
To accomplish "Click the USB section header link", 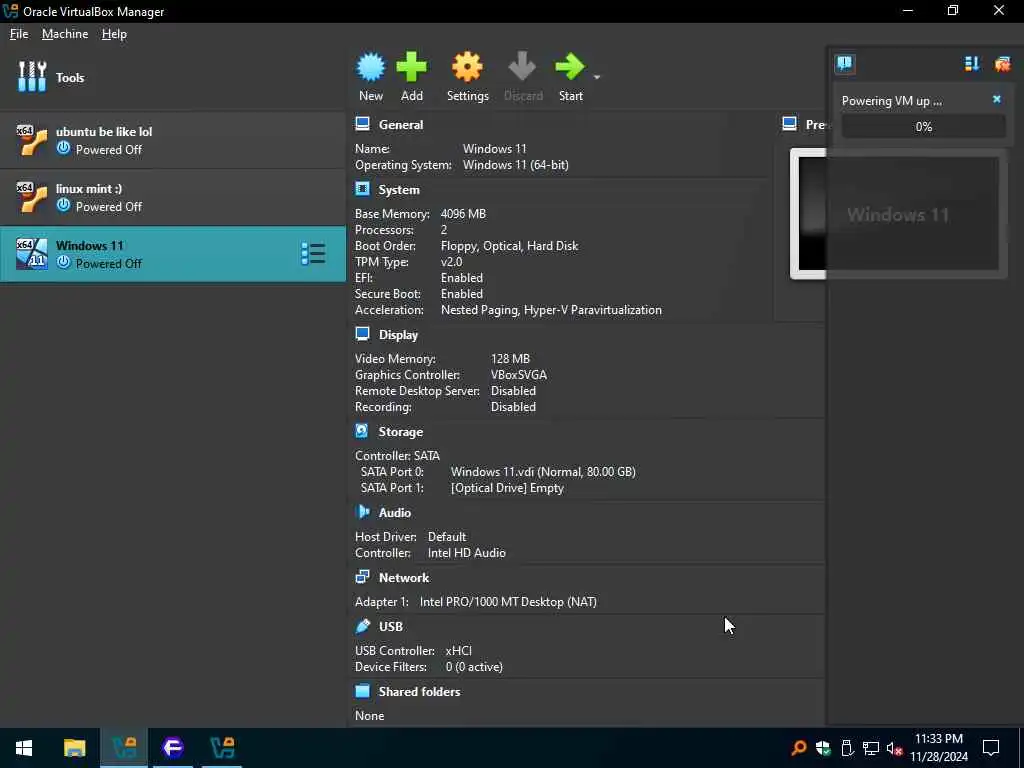I will pyautogui.click(x=391, y=626).
